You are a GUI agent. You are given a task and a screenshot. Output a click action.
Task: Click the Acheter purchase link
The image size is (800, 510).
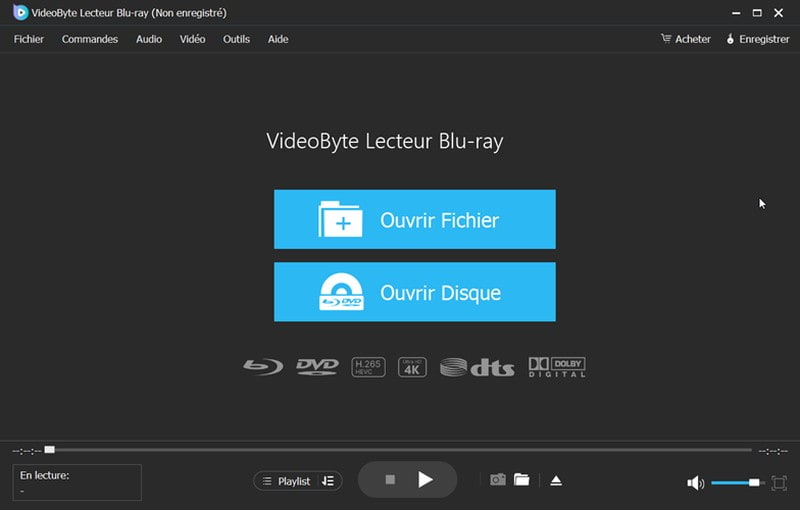[685, 39]
